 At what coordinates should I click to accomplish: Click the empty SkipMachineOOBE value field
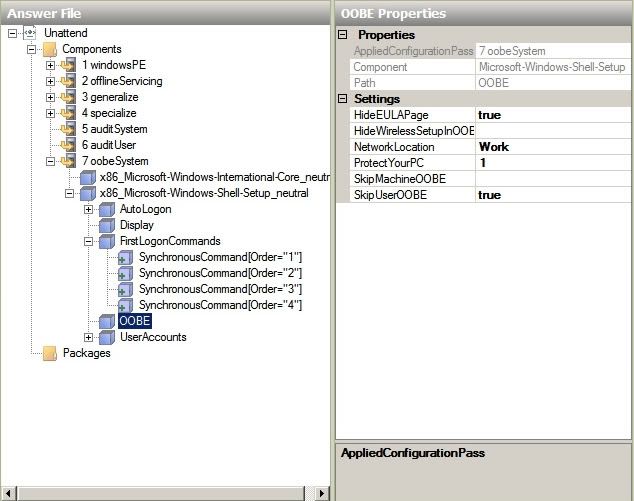point(552,179)
